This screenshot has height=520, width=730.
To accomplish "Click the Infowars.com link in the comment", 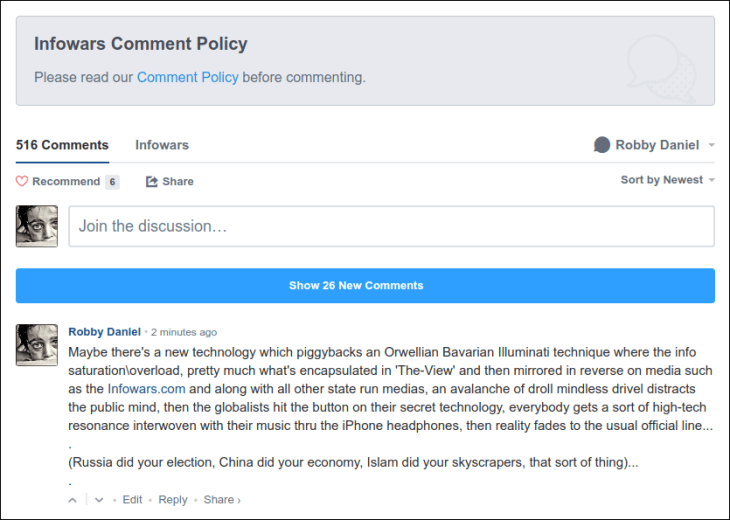I will tap(146, 388).
